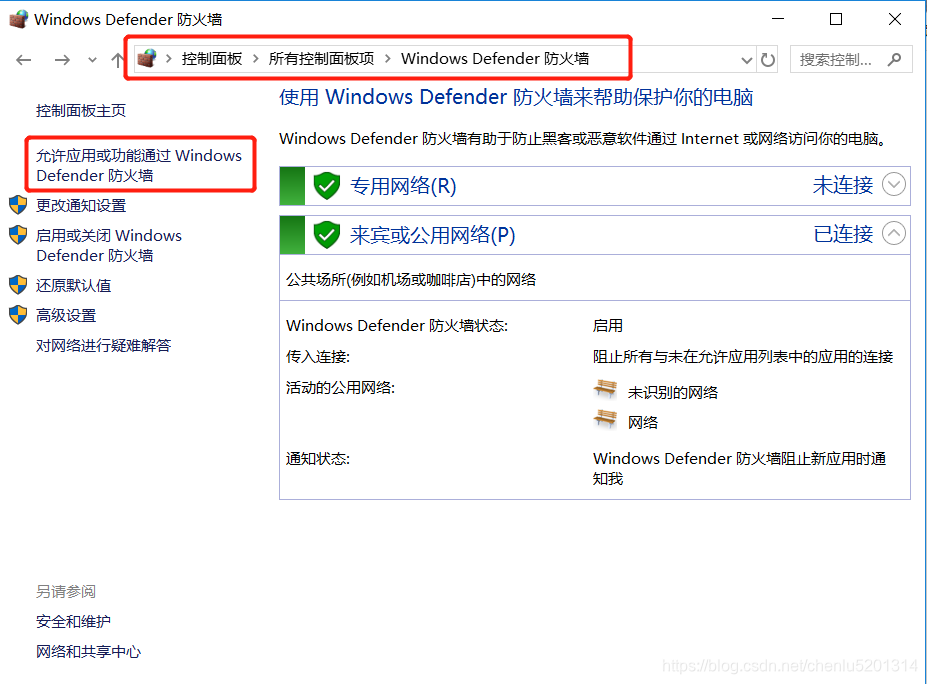Click the search magnifier icon
Screen dimensions: 927x684
coord(894,60)
